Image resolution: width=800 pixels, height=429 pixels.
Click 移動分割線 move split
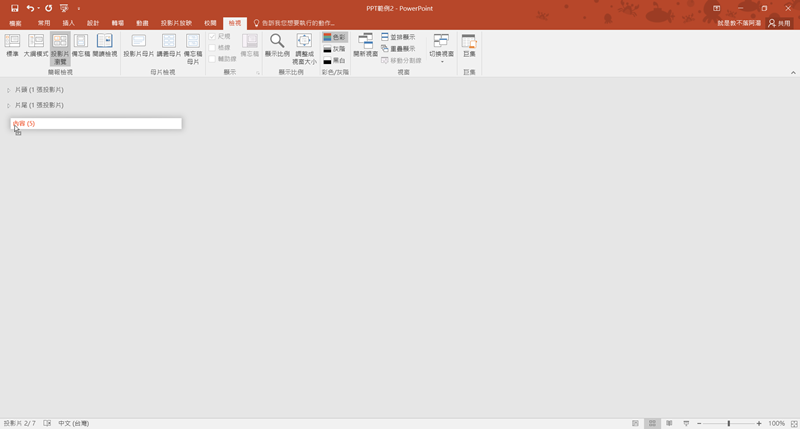(401, 60)
